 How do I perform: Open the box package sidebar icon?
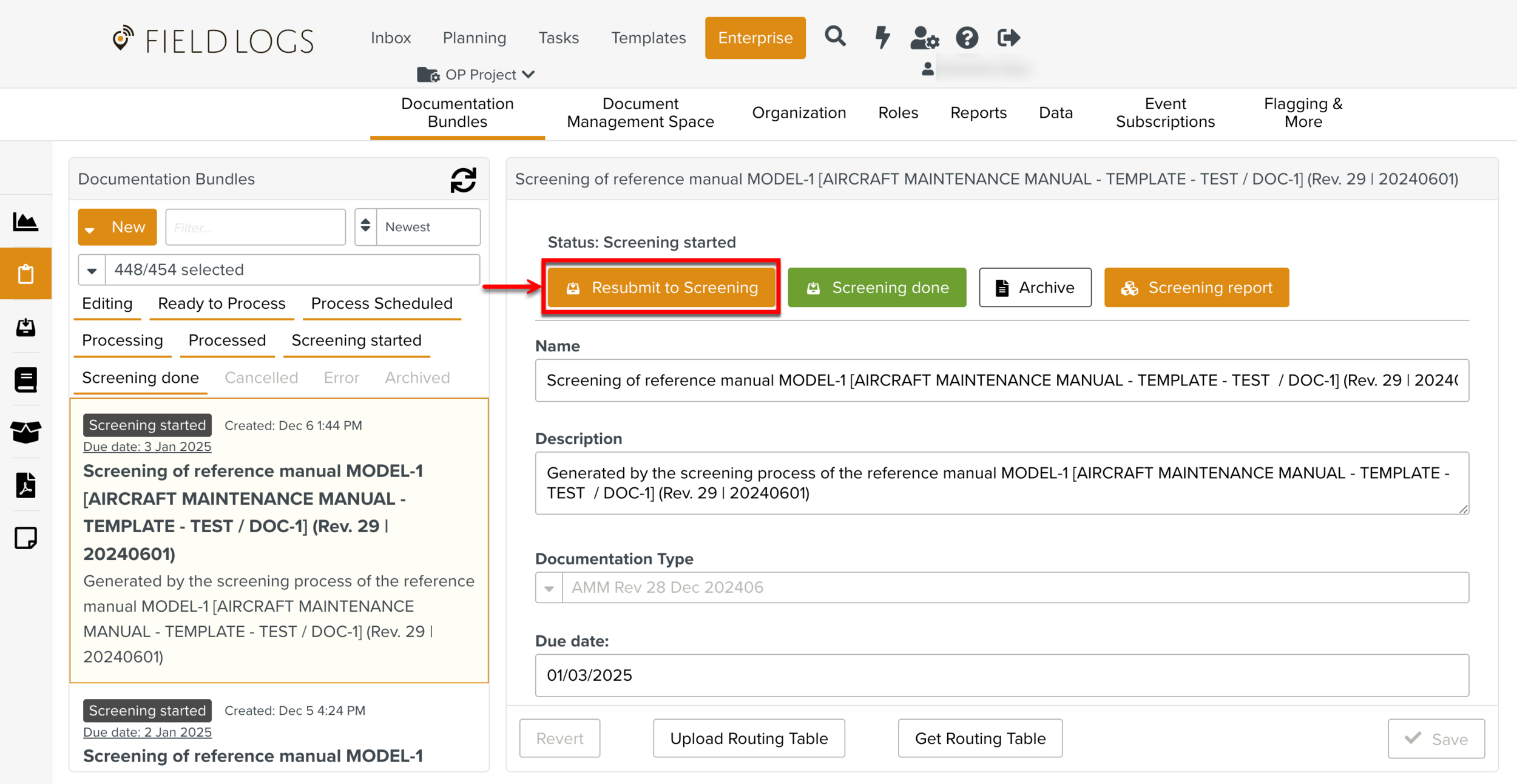point(25,432)
